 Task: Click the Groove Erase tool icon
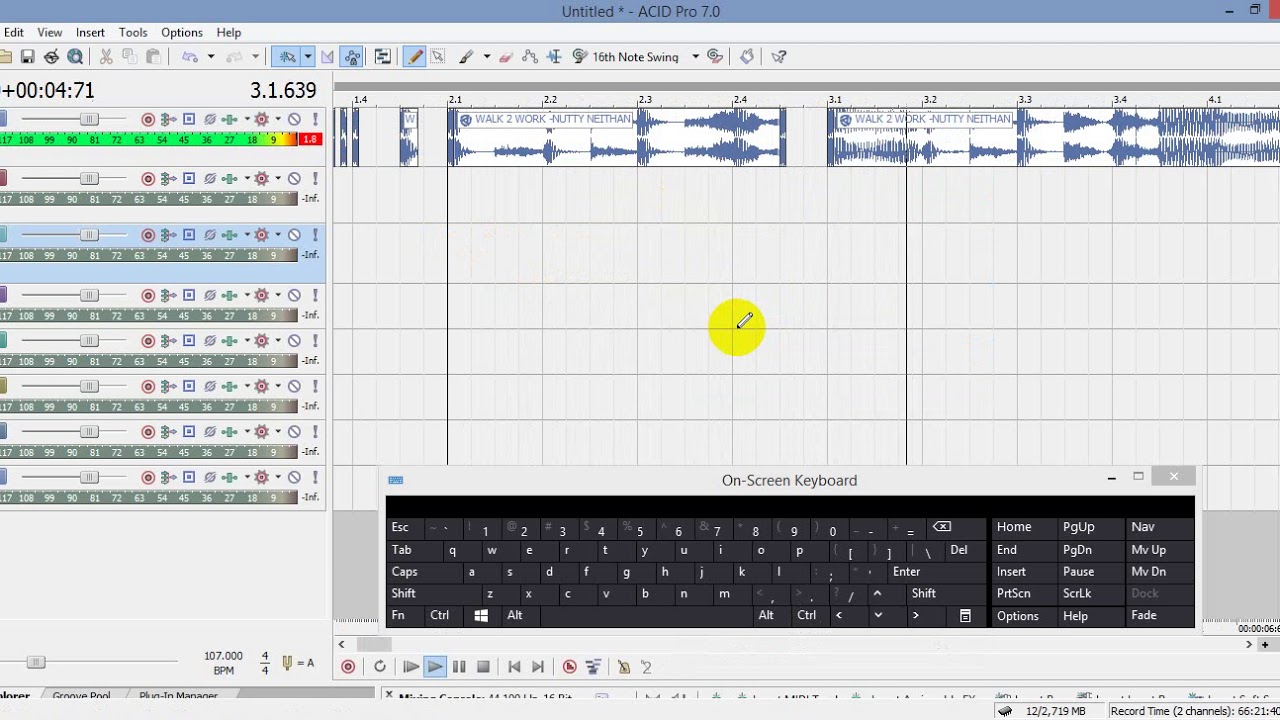tap(715, 57)
